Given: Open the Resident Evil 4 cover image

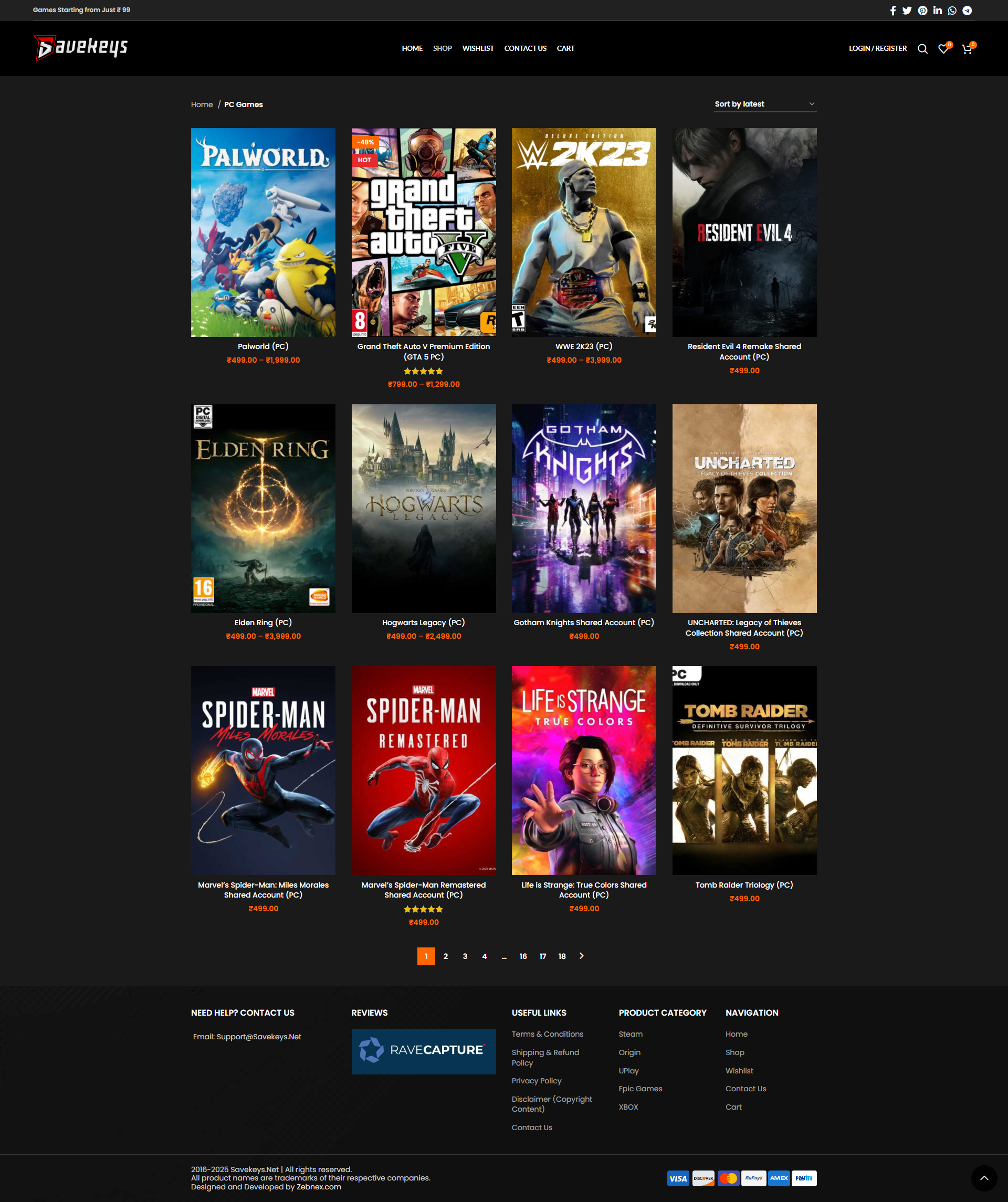Looking at the screenshot, I should 744,233.
